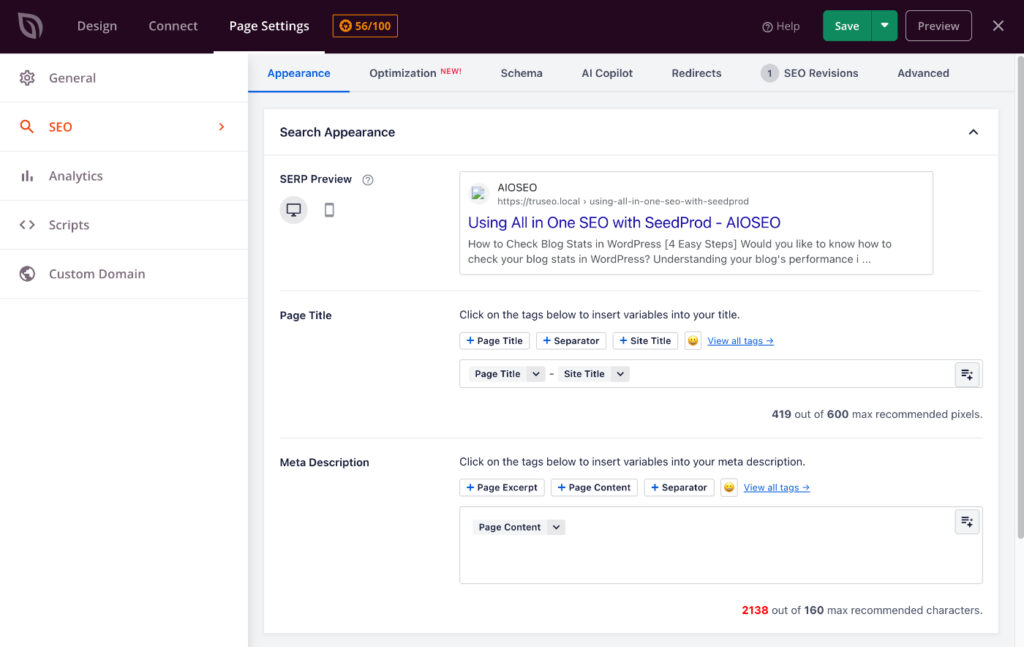Open Site Title tag dropdown in title field
The height and width of the screenshot is (647, 1024).
click(x=620, y=374)
